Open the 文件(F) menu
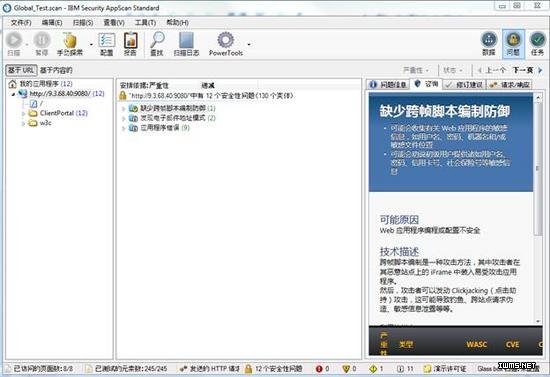 (21, 22)
